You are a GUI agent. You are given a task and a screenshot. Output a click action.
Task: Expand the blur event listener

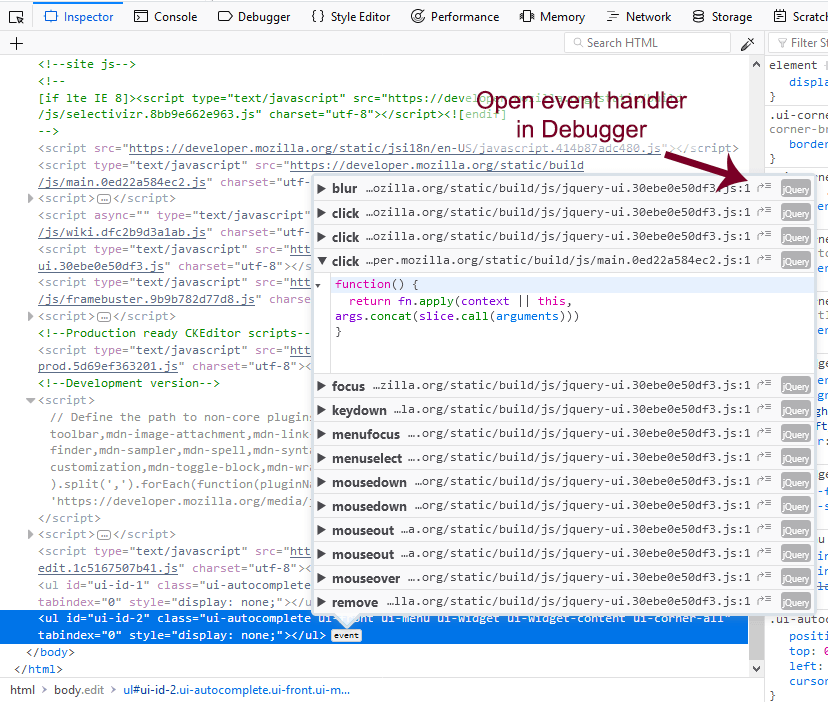(322, 188)
